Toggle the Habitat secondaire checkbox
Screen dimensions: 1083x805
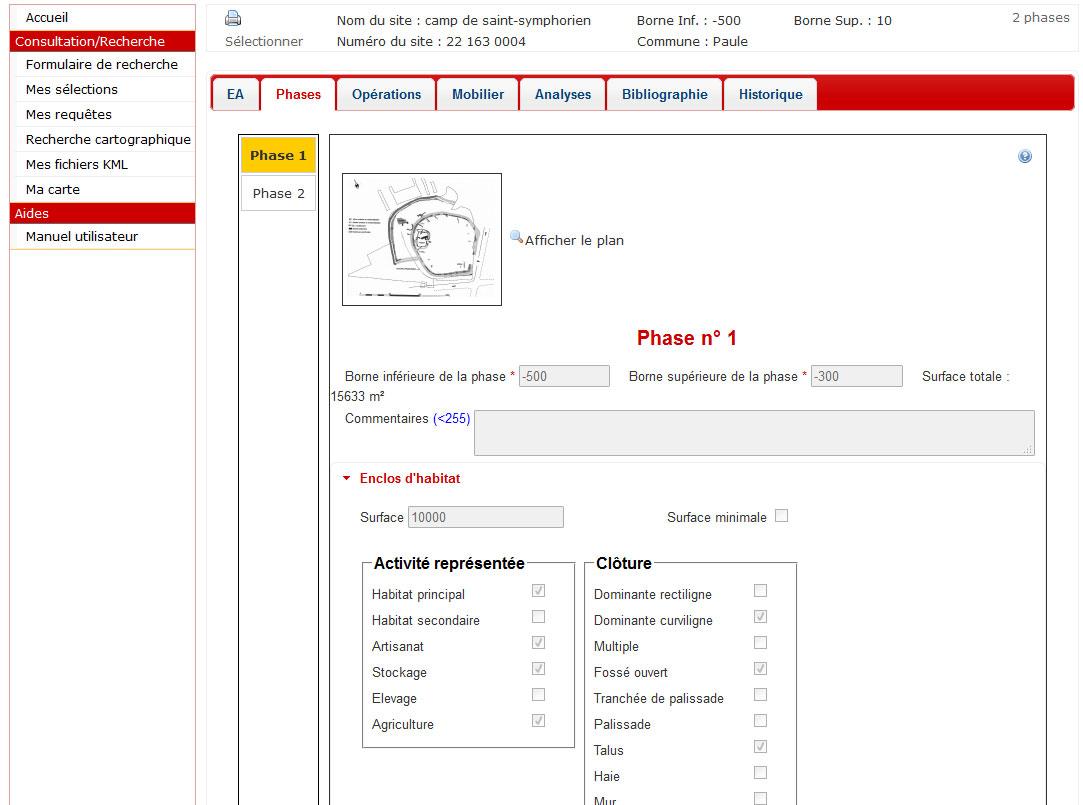(x=538, y=617)
